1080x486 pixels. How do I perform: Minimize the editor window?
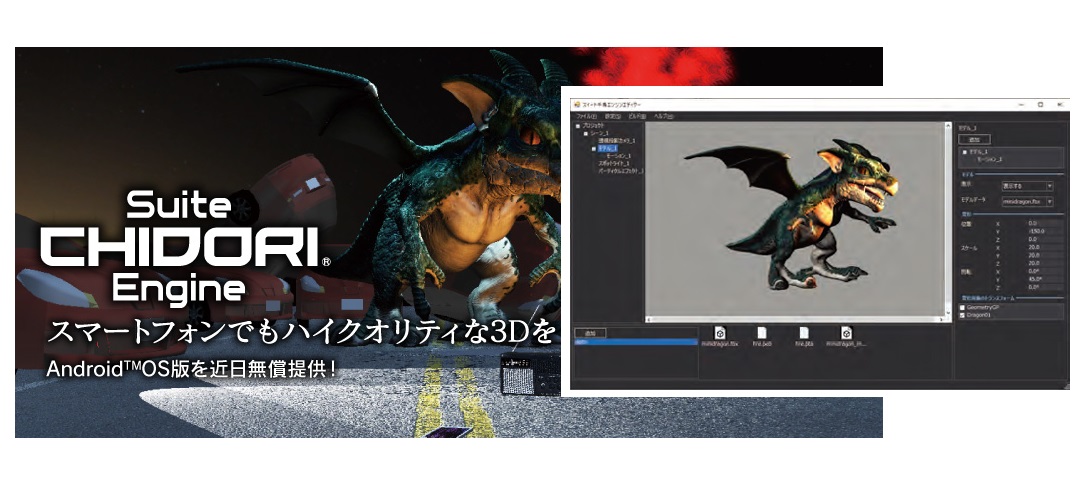click(1021, 105)
